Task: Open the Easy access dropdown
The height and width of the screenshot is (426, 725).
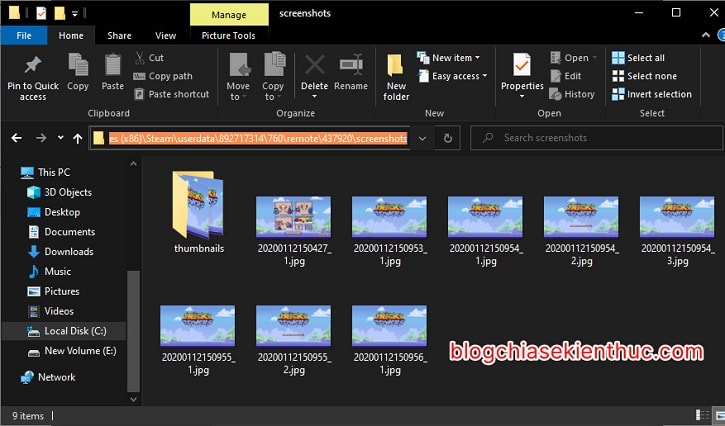Action: click(453, 76)
